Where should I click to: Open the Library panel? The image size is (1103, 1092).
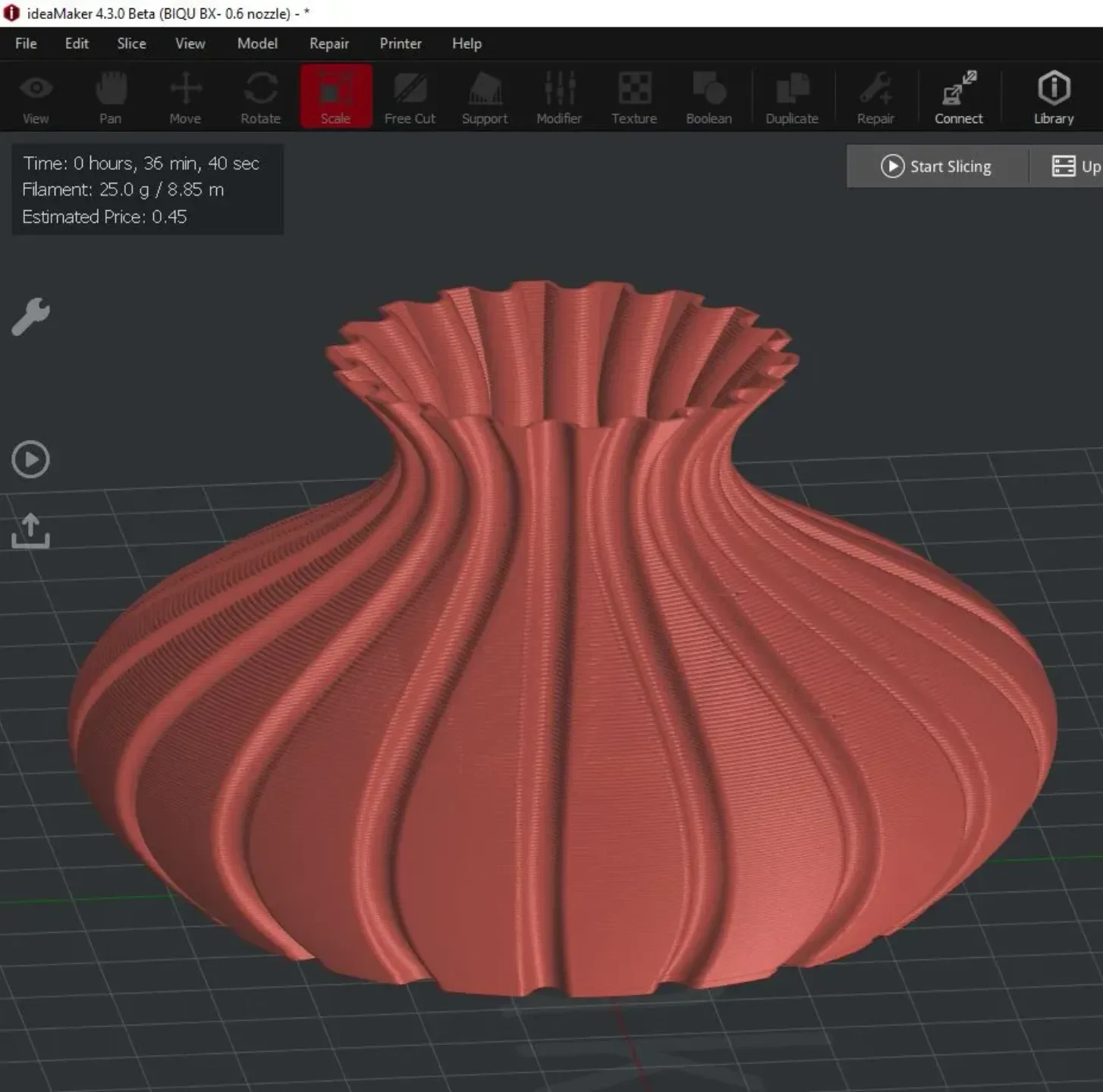pyautogui.click(x=1054, y=98)
